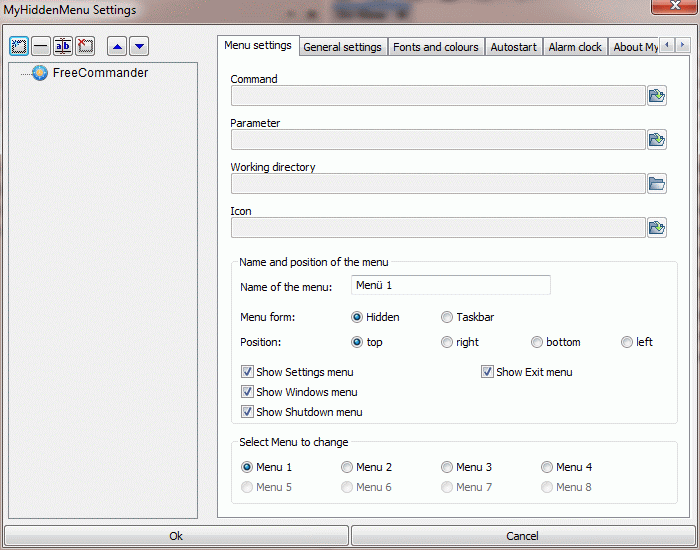The height and width of the screenshot is (550, 700).
Task: Insert a separator line with toolbar icon
Action: (40, 46)
